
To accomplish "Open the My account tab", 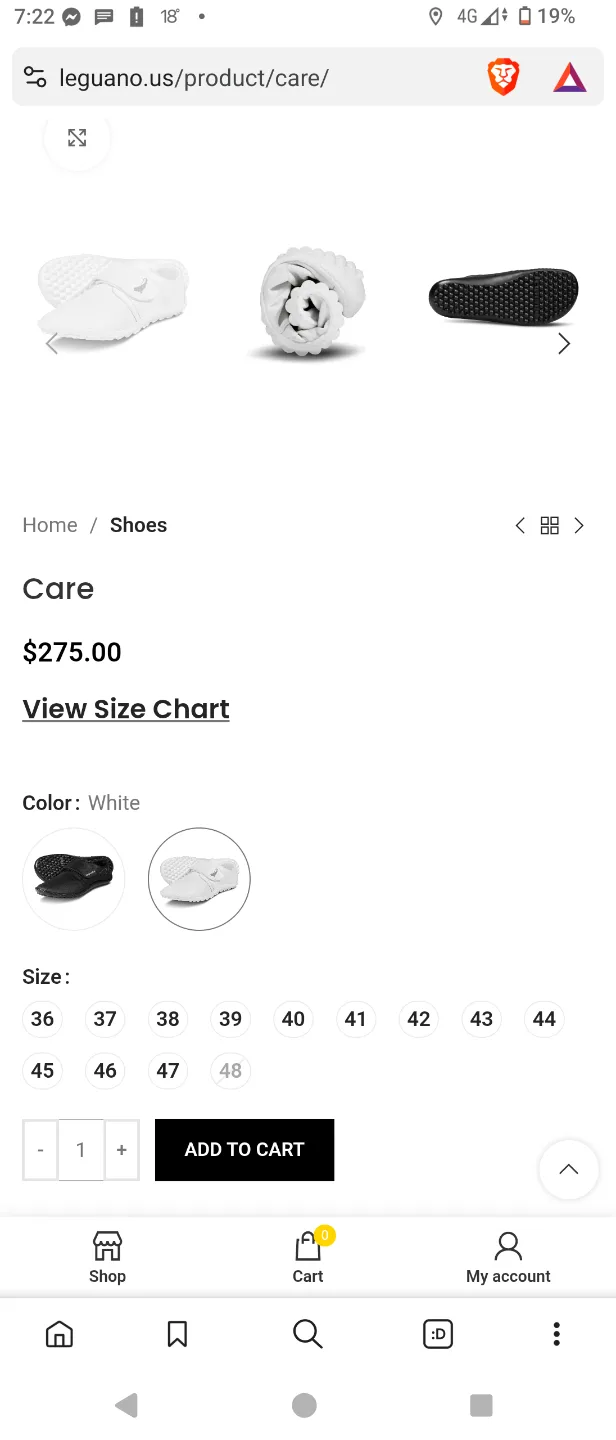I will click(x=508, y=1257).
